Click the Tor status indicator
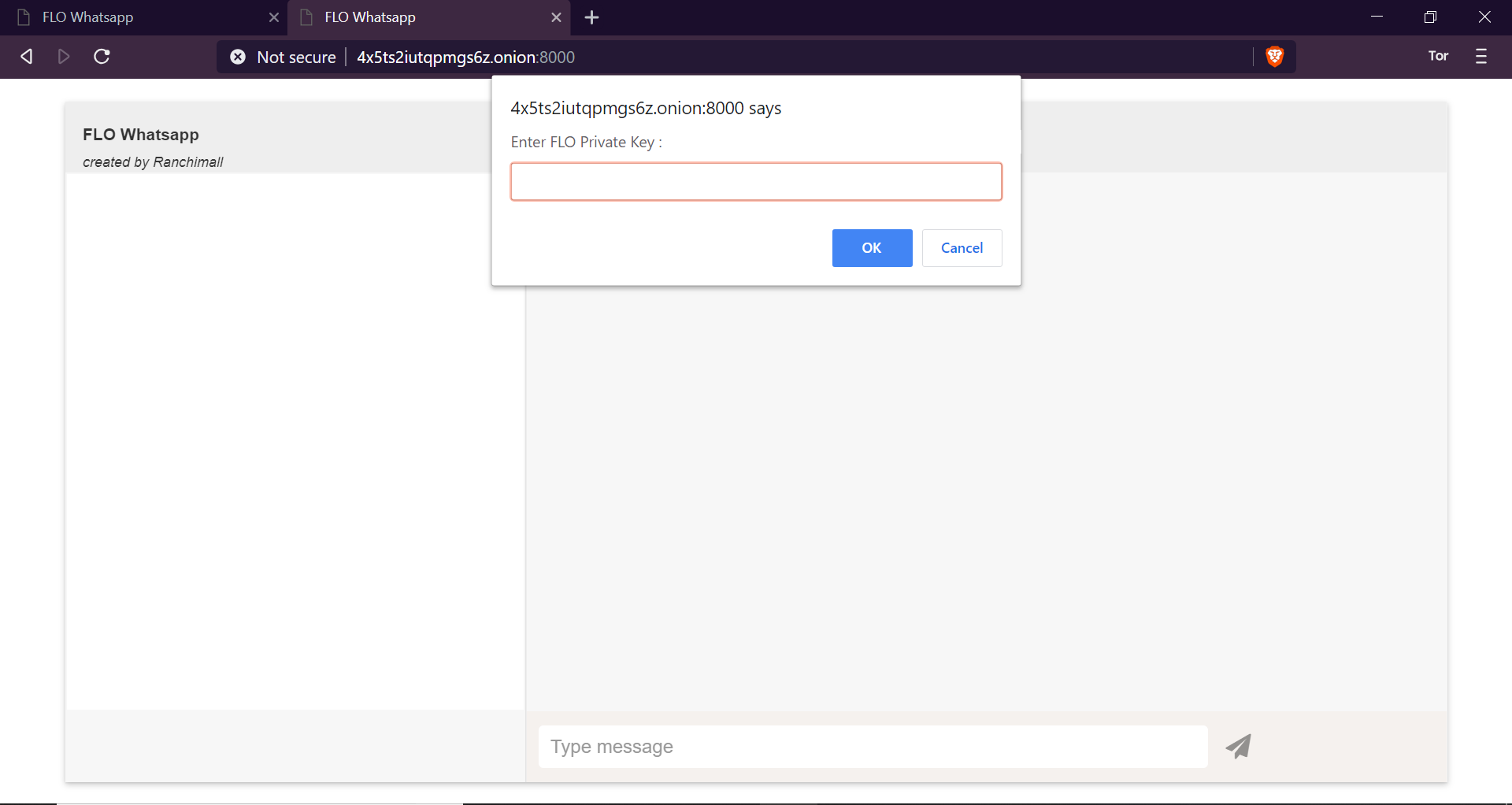This screenshot has height=805, width=1512. tap(1438, 56)
